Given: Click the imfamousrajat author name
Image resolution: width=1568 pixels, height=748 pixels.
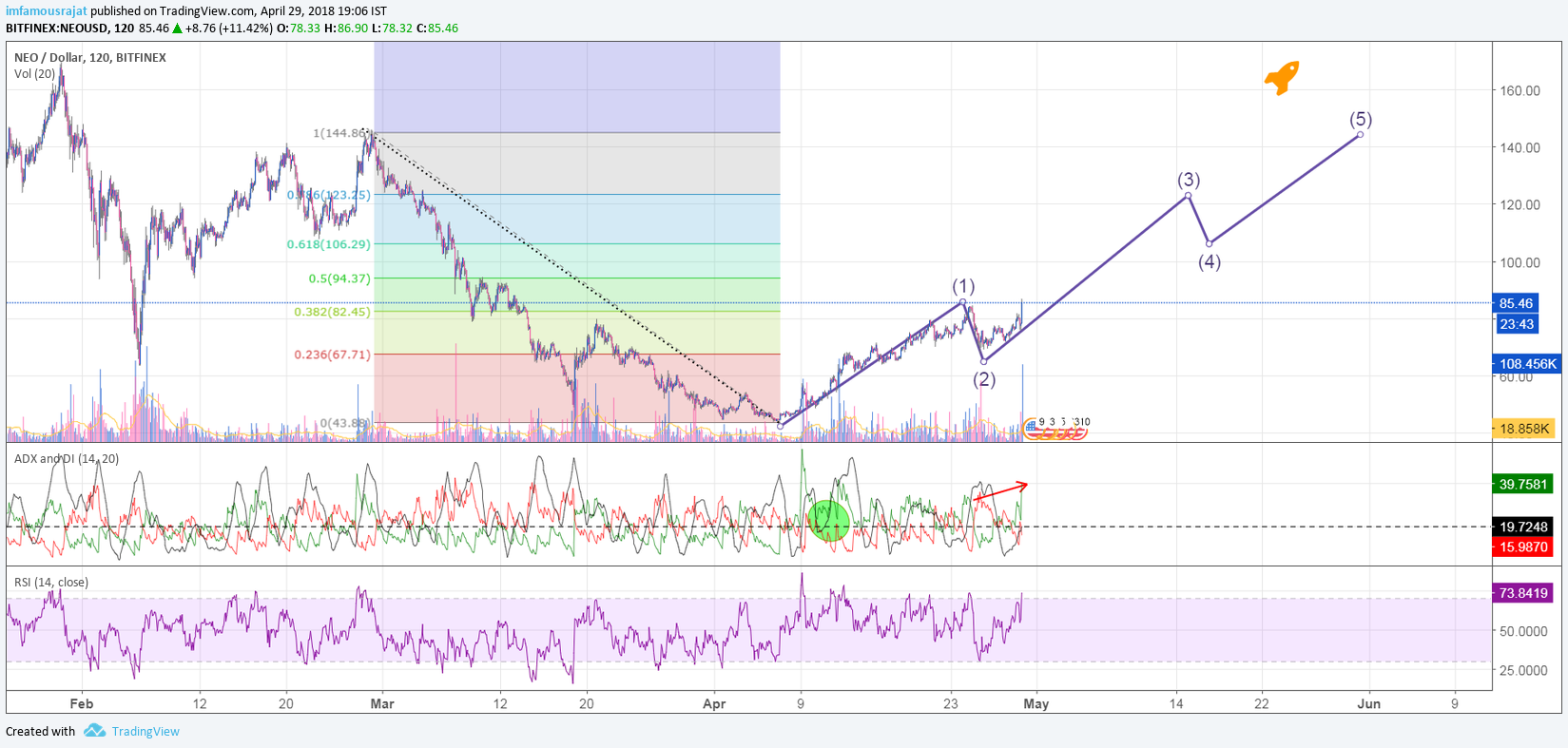Looking at the screenshot, I should [x=47, y=10].
